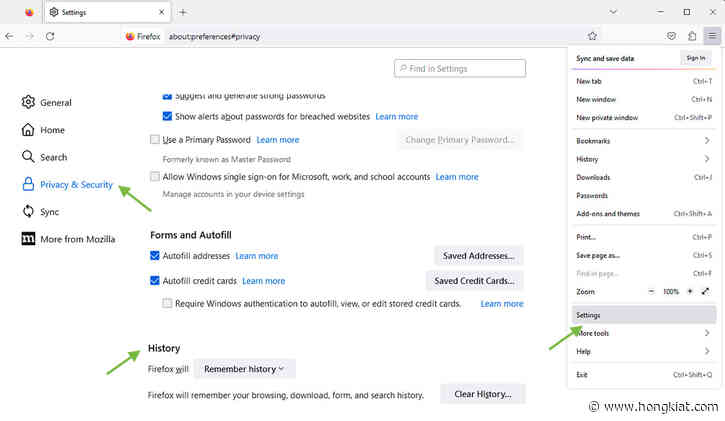Click the Clear History button
The image size is (725, 421).
click(x=483, y=394)
